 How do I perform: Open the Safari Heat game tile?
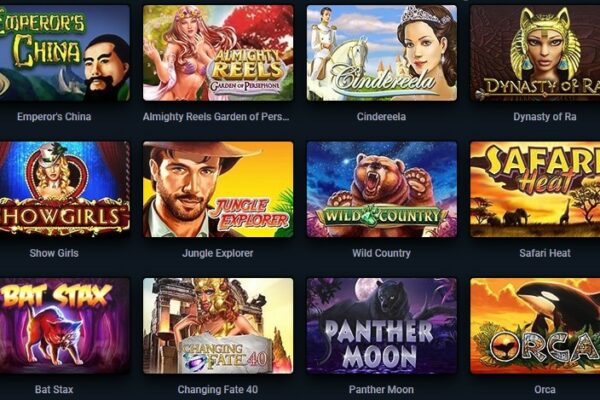coord(535,189)
